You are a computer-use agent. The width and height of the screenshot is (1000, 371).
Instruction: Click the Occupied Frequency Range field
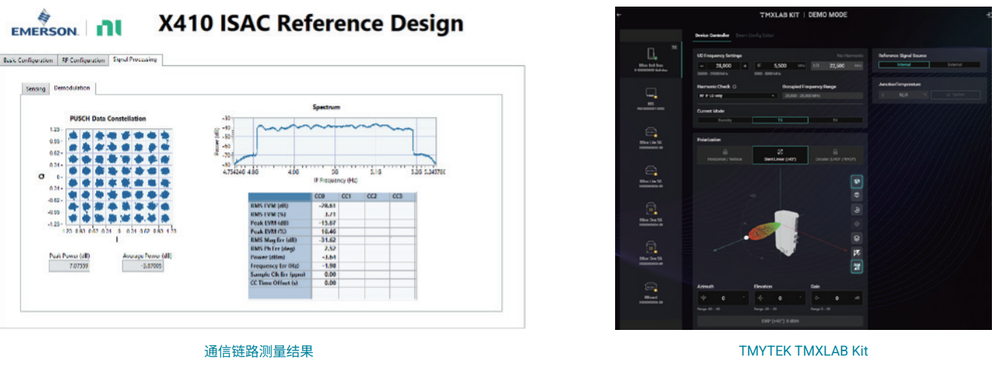[822, 96]
